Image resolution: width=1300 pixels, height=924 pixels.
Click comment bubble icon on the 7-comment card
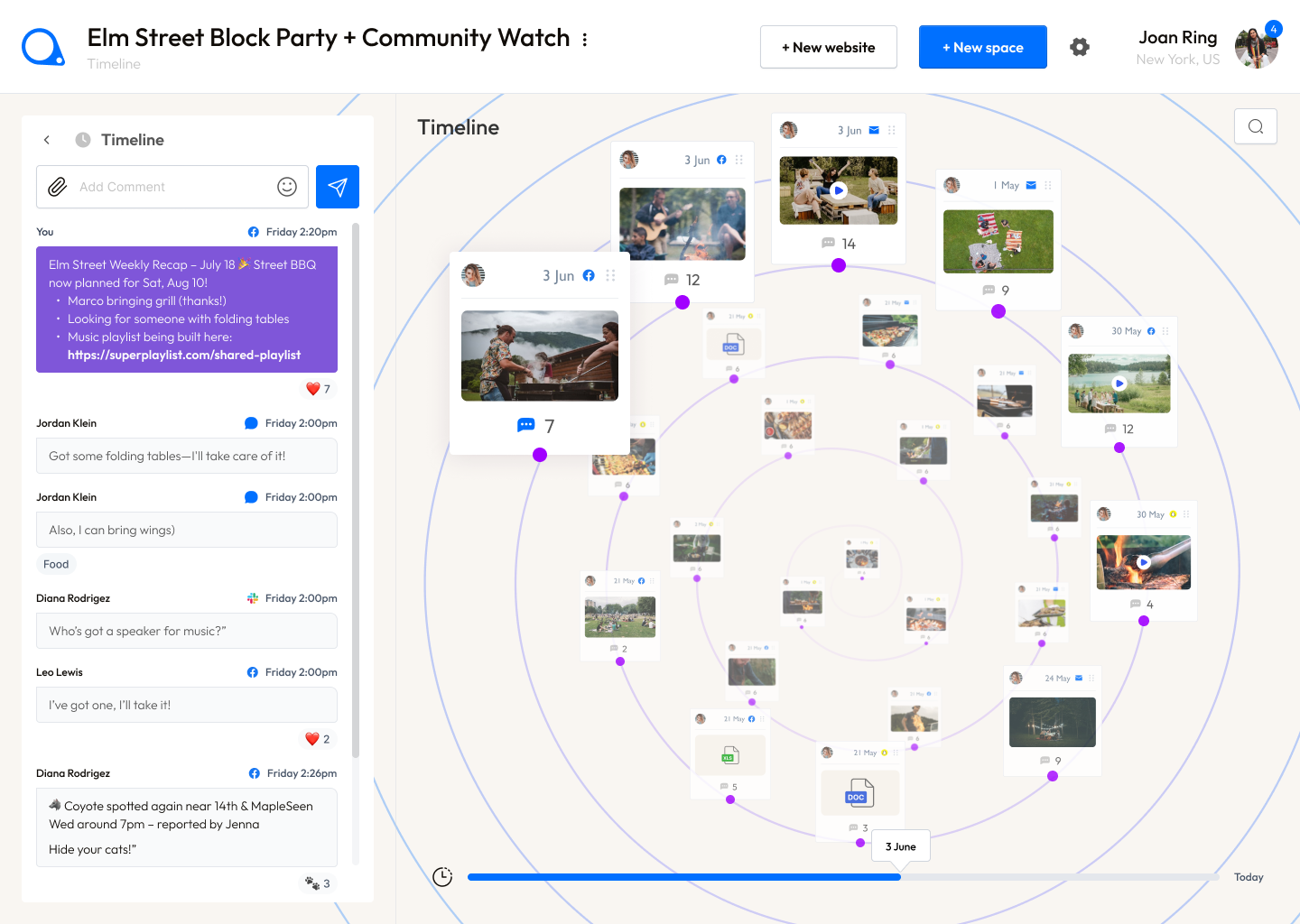525,425
